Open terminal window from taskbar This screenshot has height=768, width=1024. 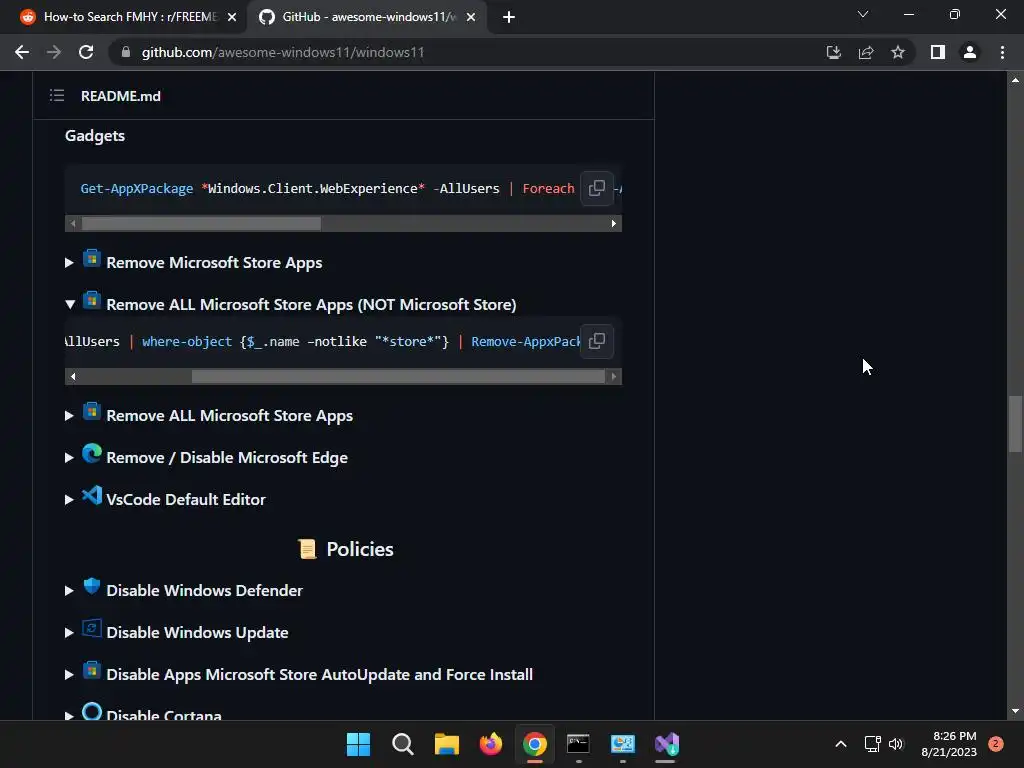click(578, 744)
